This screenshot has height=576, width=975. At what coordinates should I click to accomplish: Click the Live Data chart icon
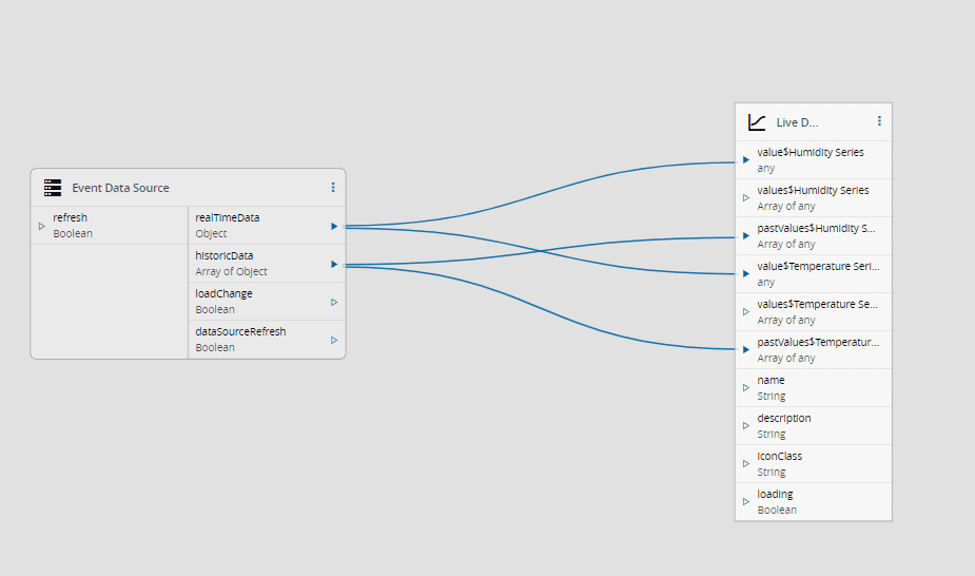758,121
